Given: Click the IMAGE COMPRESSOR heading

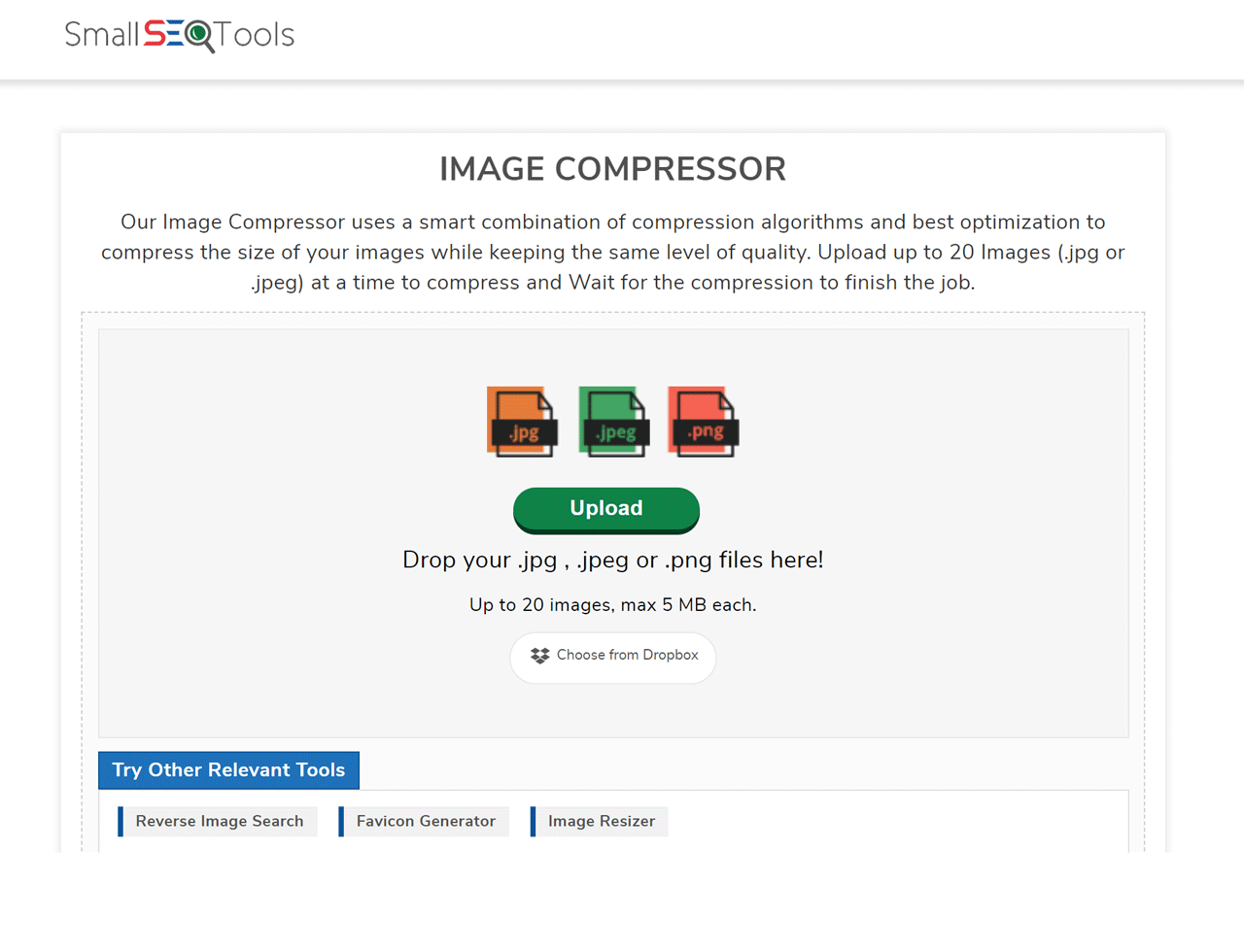Looking at the screenshot, I should click(x=612, y=168).
